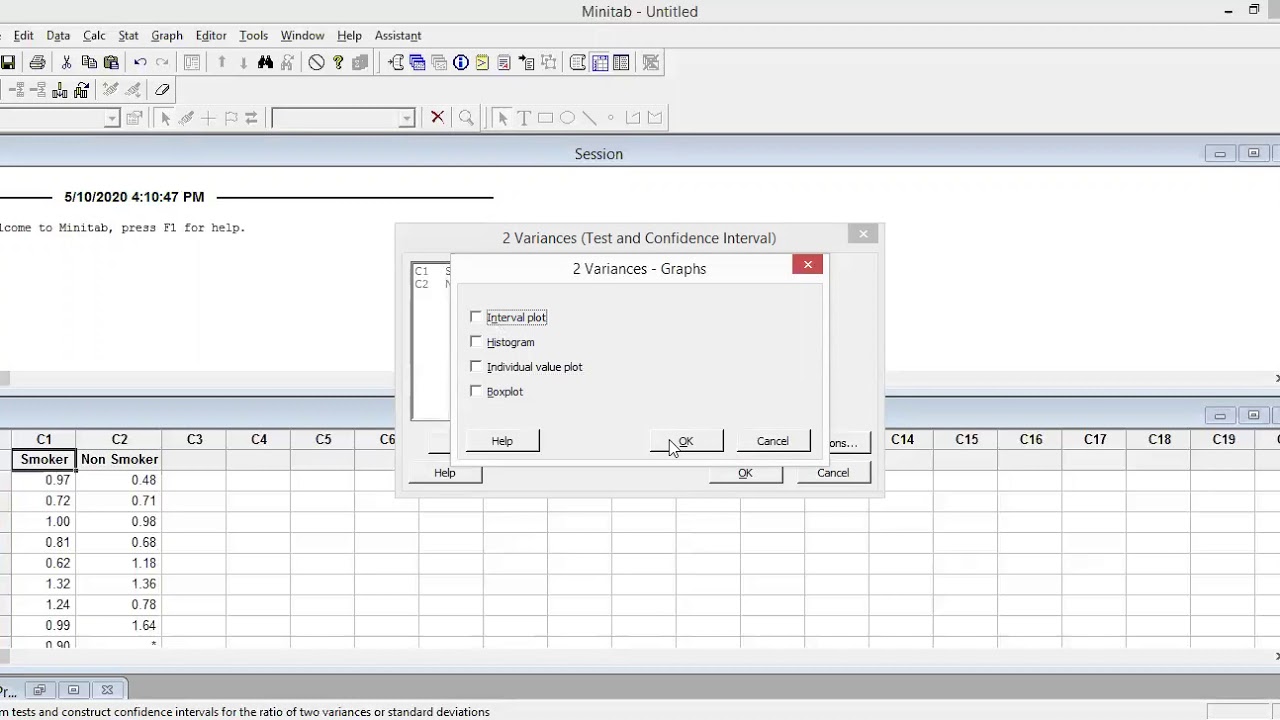Click the Undo arrow icon

pos(140,62)
